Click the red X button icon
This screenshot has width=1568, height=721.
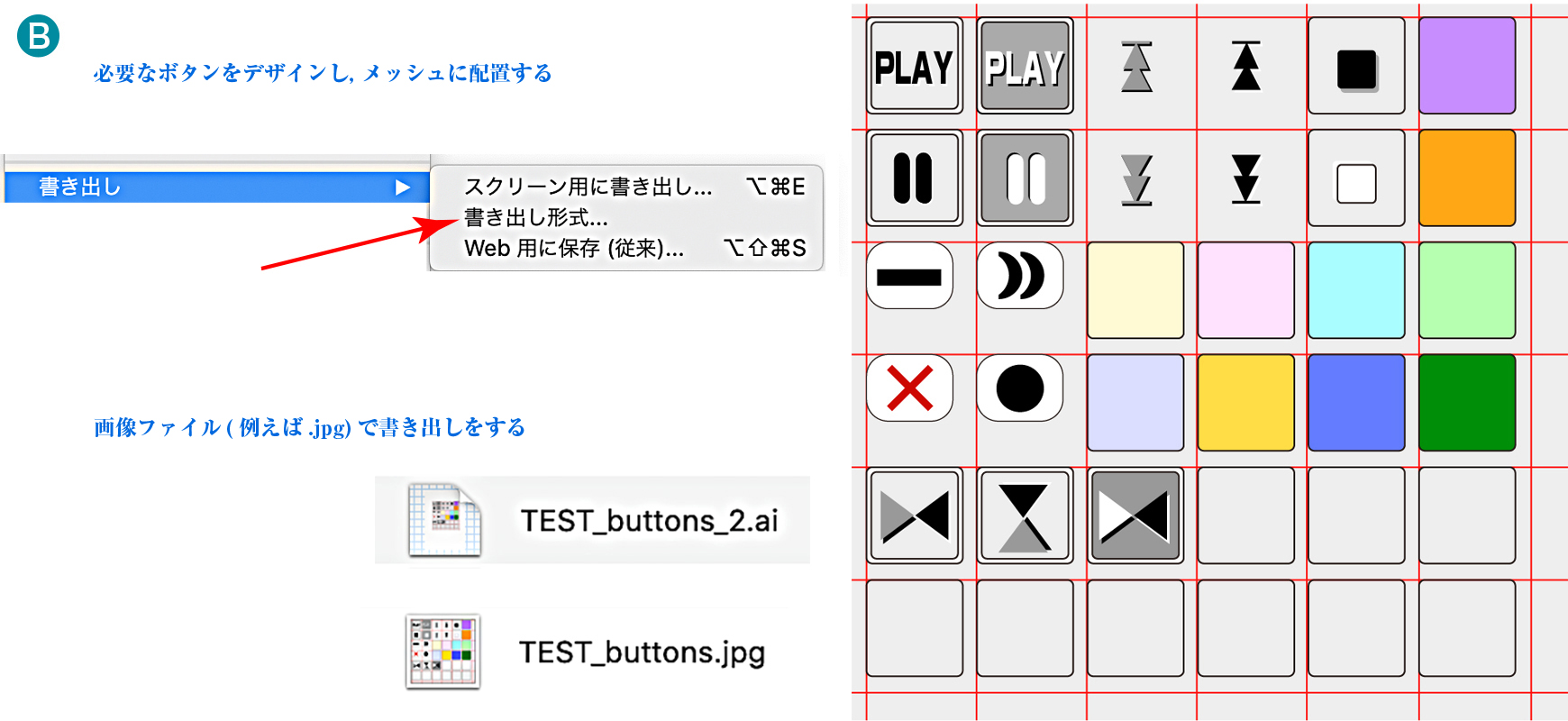[x=910, y=388]
